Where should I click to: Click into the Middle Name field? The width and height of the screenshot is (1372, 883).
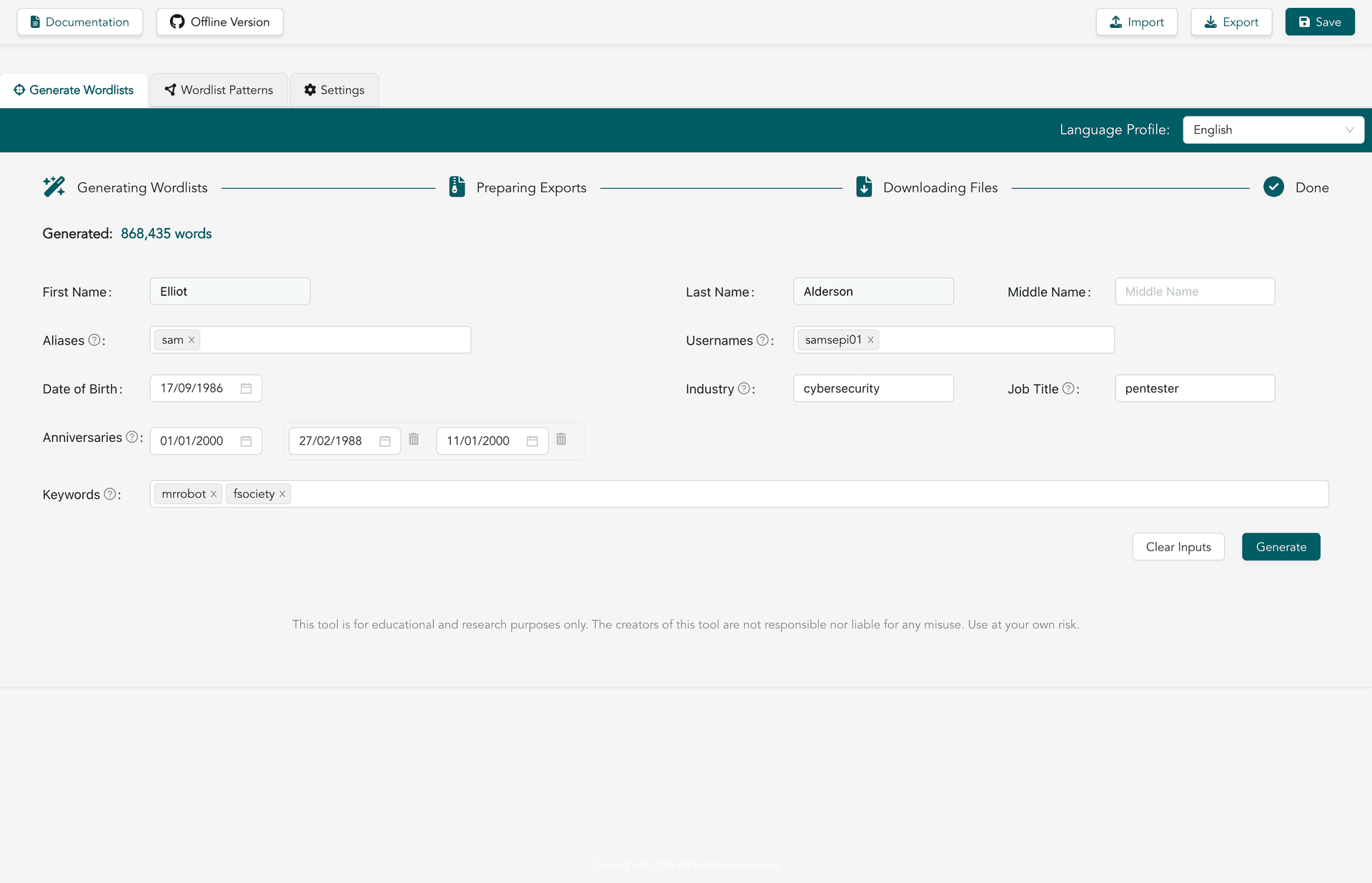point(1194,291)
